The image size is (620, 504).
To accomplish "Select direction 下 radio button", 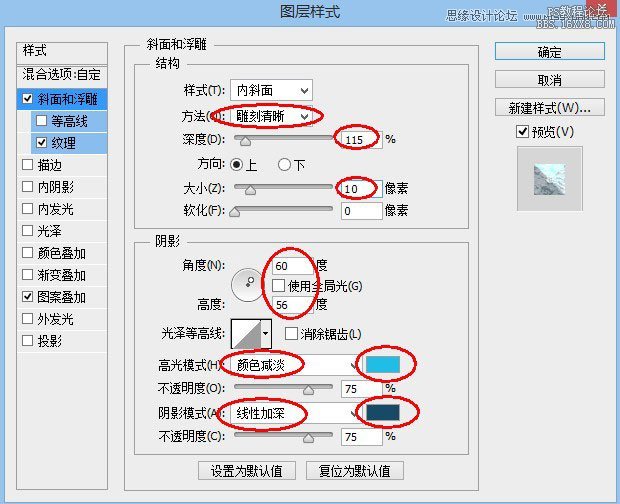I will tap(284, 164).
